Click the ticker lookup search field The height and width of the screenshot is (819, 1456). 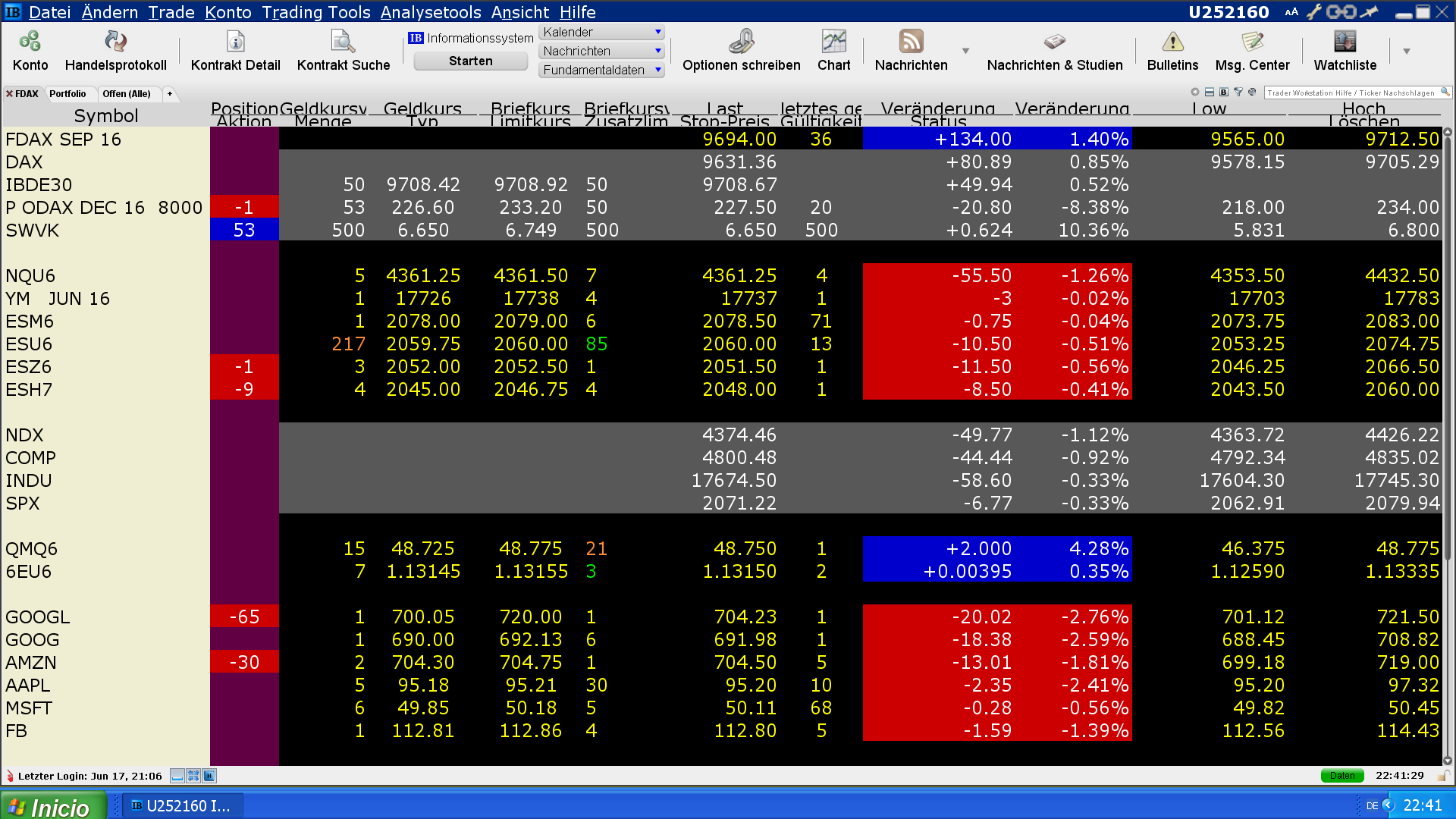[1351, 93]
